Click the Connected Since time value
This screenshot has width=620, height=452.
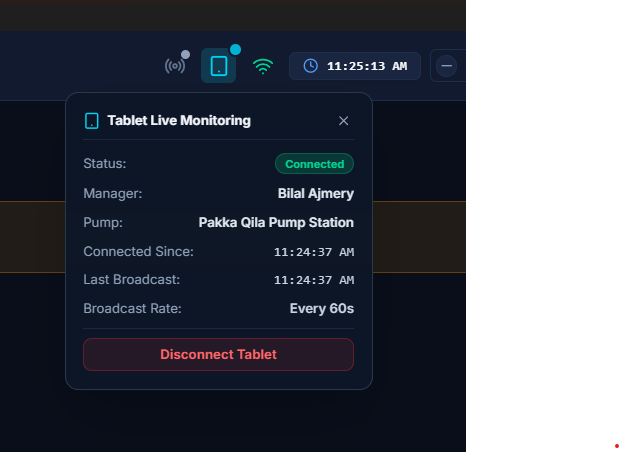pos(314,252)
